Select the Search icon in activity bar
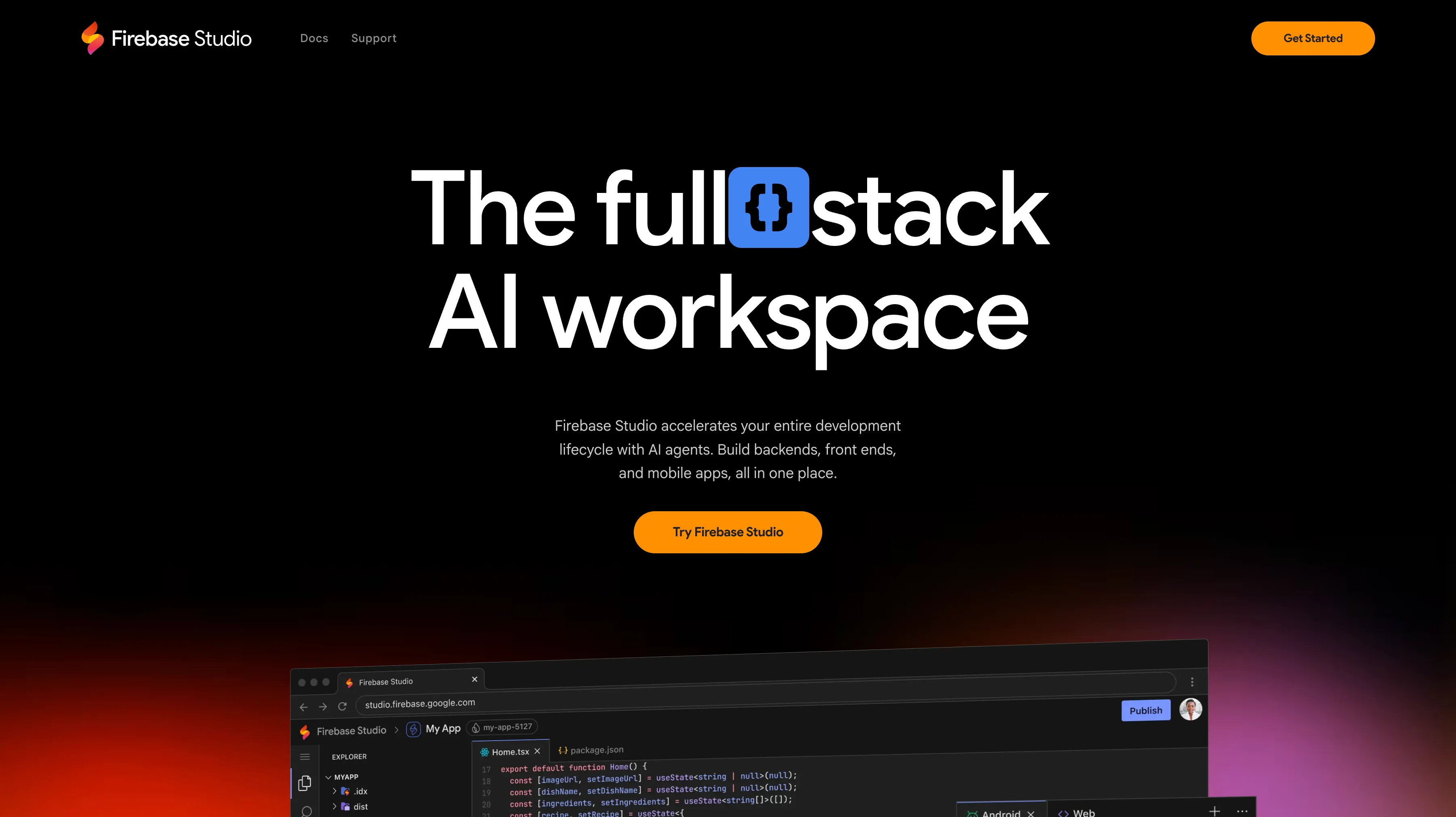 (306, 811)
